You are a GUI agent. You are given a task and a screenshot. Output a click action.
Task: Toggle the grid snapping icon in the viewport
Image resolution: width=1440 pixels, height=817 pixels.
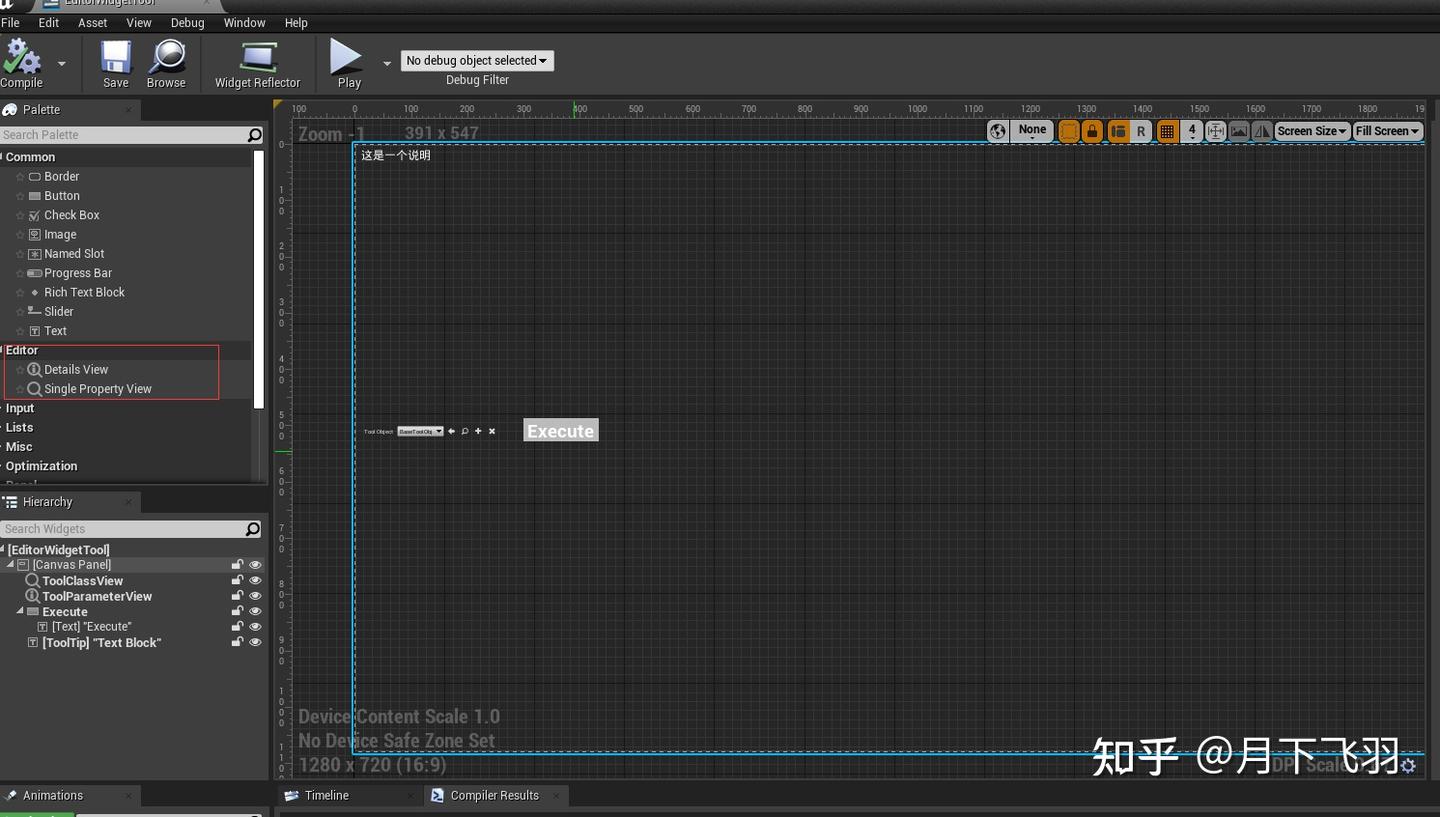[1166, 131]
